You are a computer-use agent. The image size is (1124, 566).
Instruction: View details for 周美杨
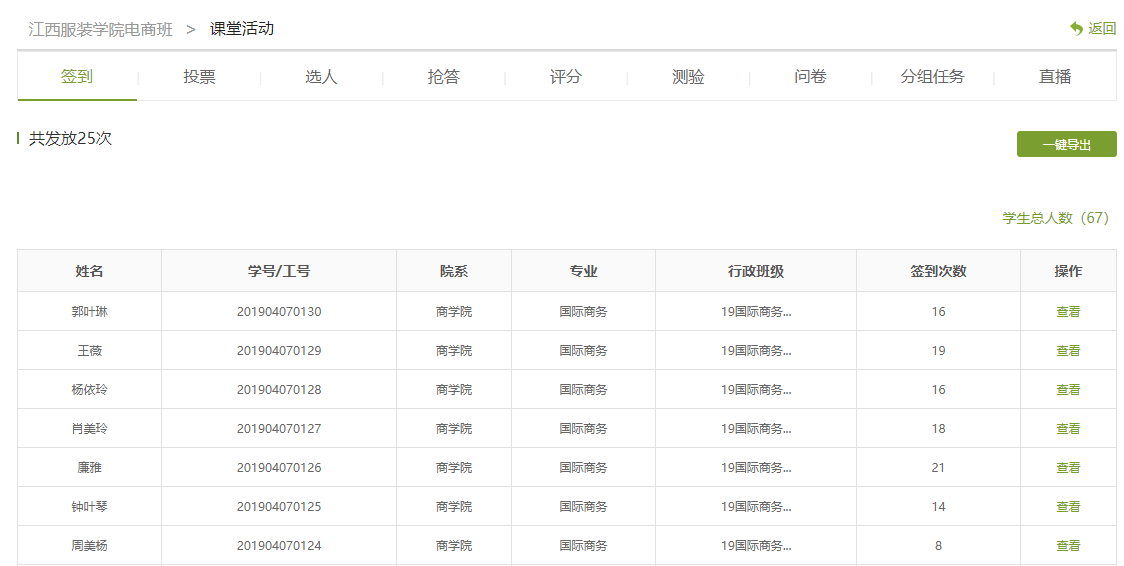pyautogui.click(x=1068, y=546)
